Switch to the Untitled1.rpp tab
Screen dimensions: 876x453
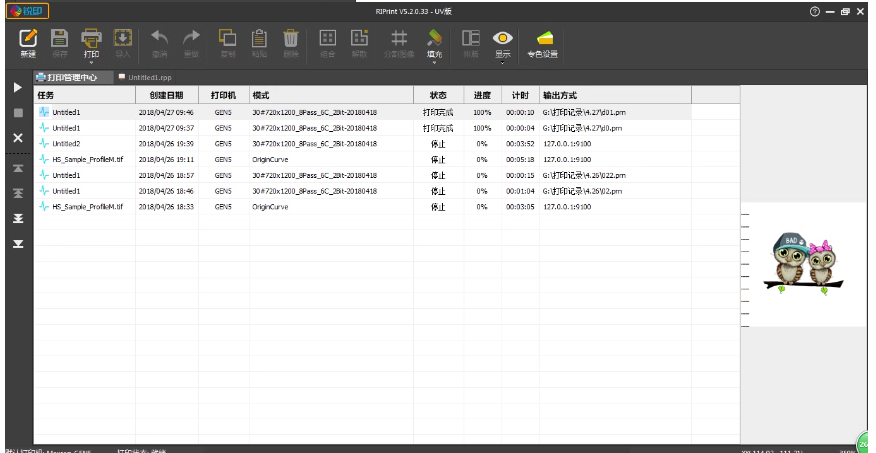coord(145,78)
